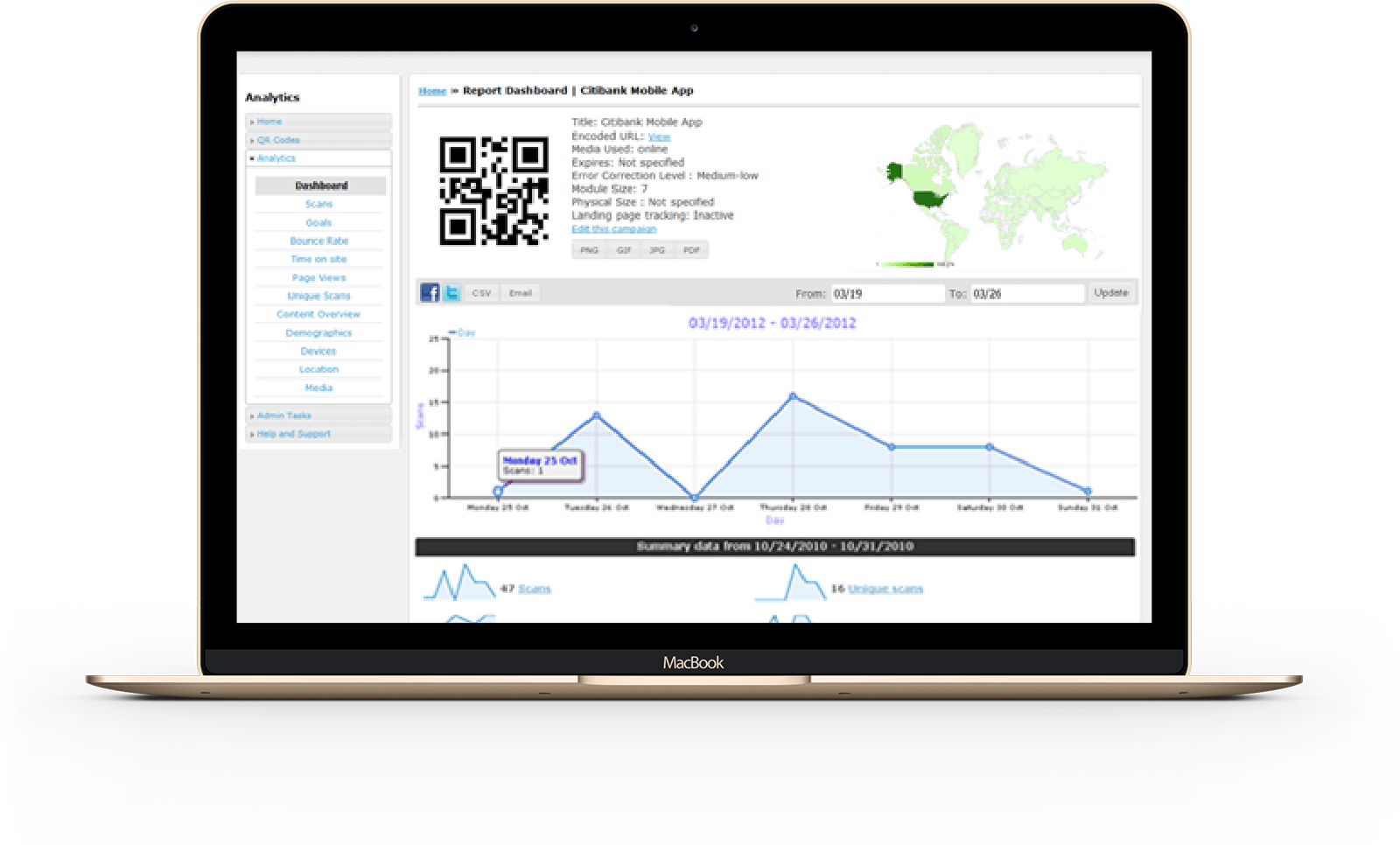Share report via the Twitter icon
1400x845 pixels.
coord(451,293)
